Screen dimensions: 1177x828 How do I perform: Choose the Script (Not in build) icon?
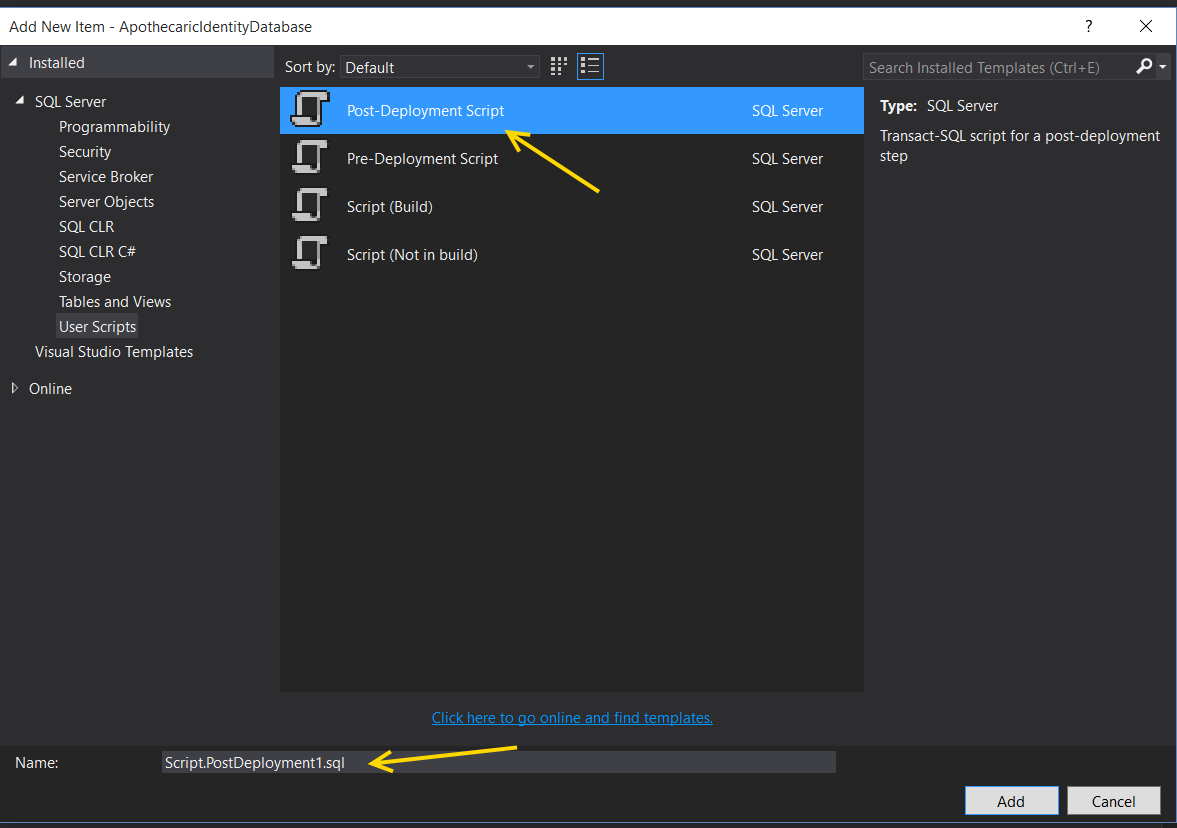click(310, 254)
